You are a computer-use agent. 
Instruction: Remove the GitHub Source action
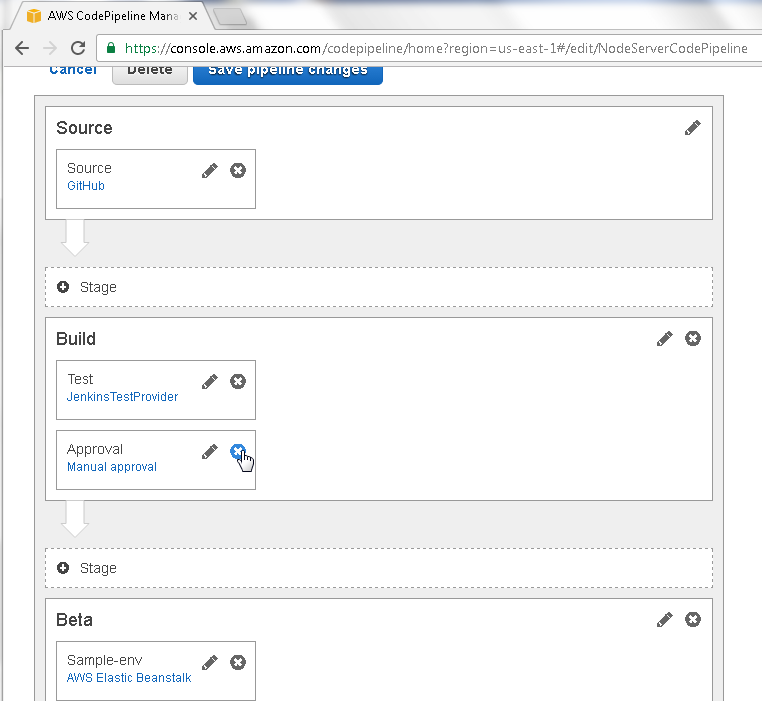238,171
